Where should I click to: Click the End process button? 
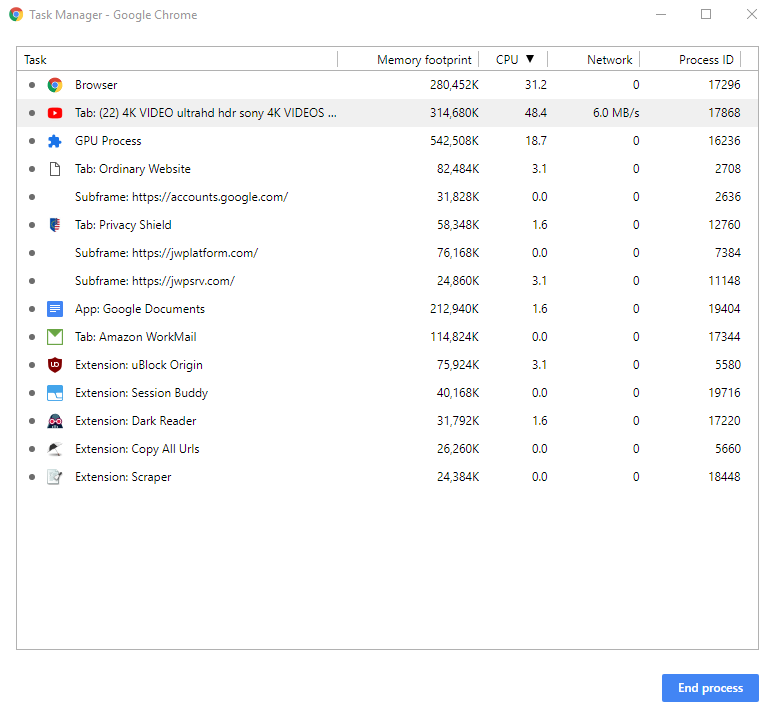pos(710,688)
